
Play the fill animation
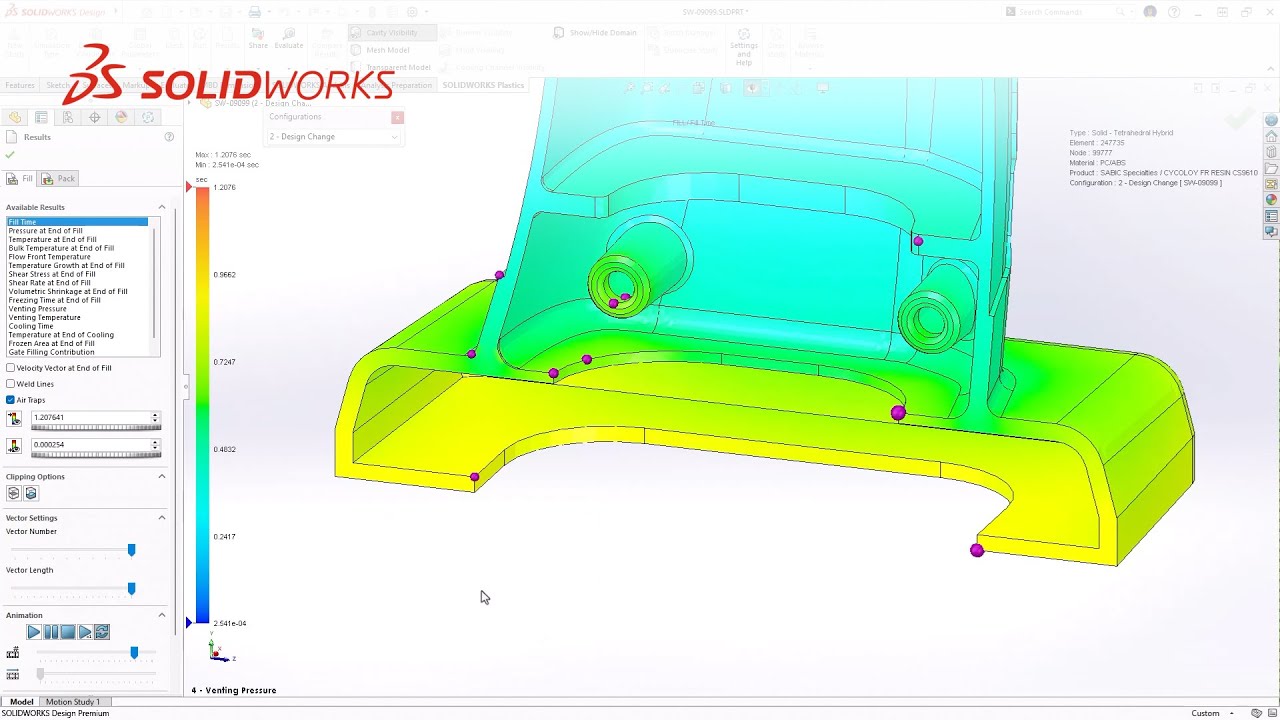(x=34, y=632)
